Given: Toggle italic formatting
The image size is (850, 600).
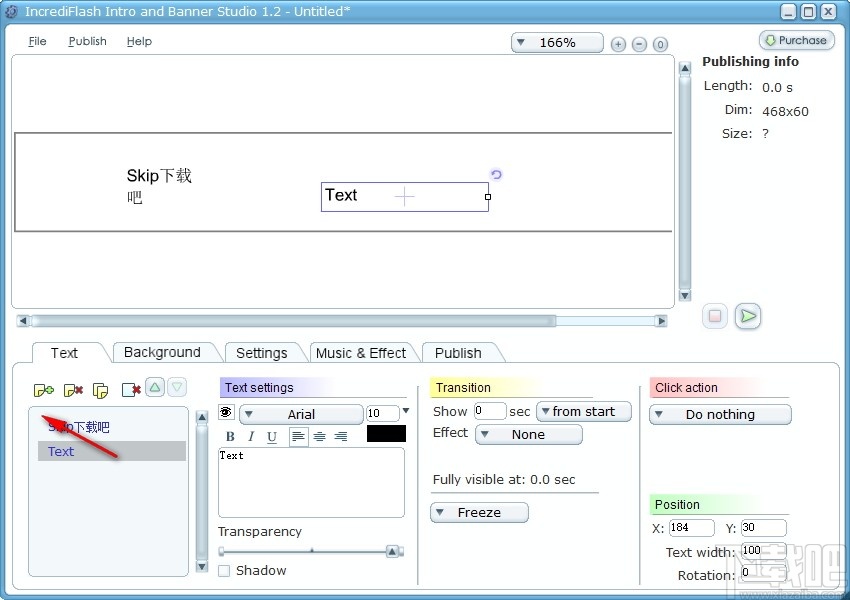Looking at the screenshot, I should pyautogui.click(x=250, y=436).
